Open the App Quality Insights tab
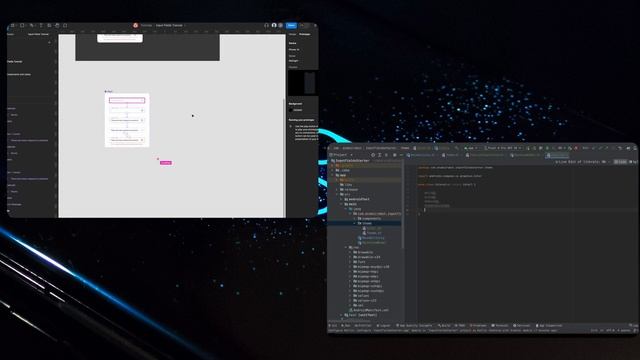Image resolution: width=640 pixels, height=360 pixels. (x=414, y=325)
